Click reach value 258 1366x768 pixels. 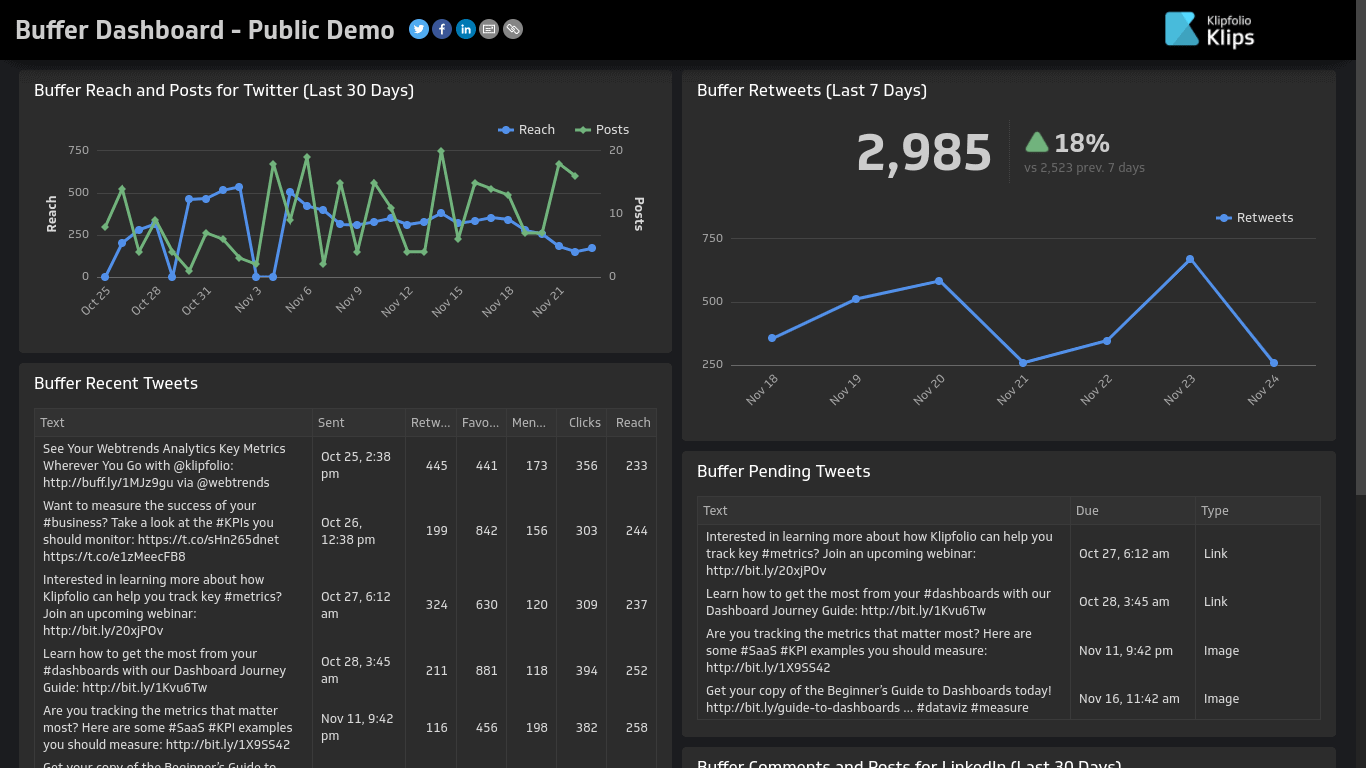click(637, 728)
